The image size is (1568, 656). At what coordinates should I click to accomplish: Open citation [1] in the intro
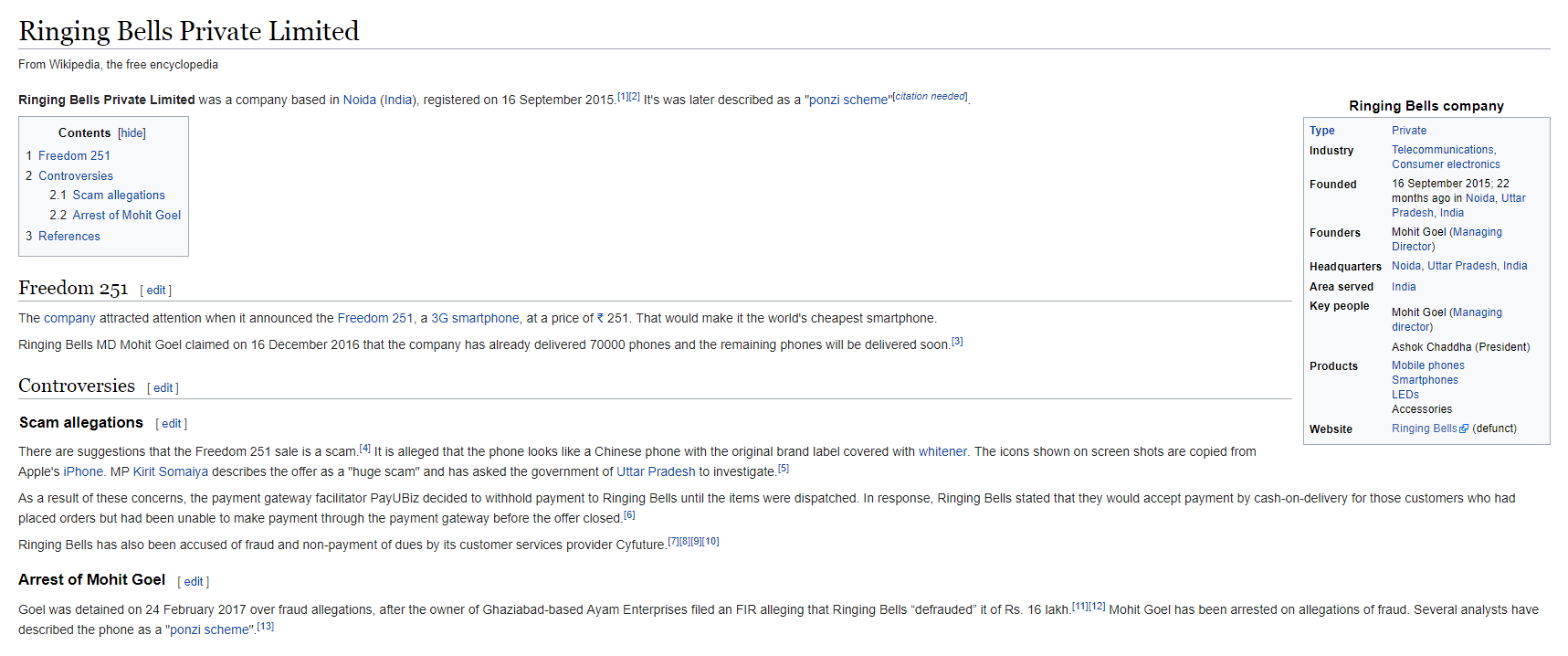623,96
